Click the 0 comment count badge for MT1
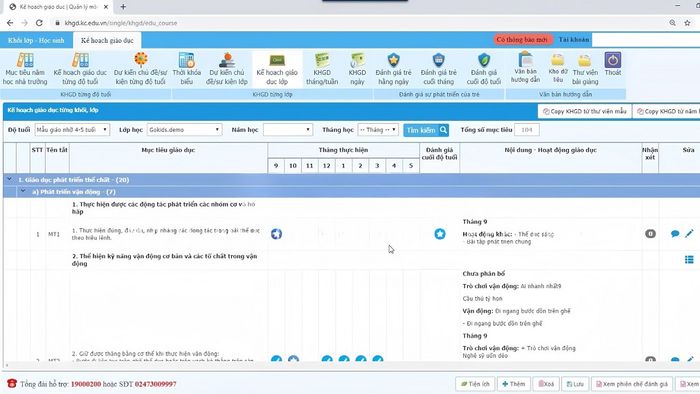Screen dimensions: 700x394 coord(650,233)
